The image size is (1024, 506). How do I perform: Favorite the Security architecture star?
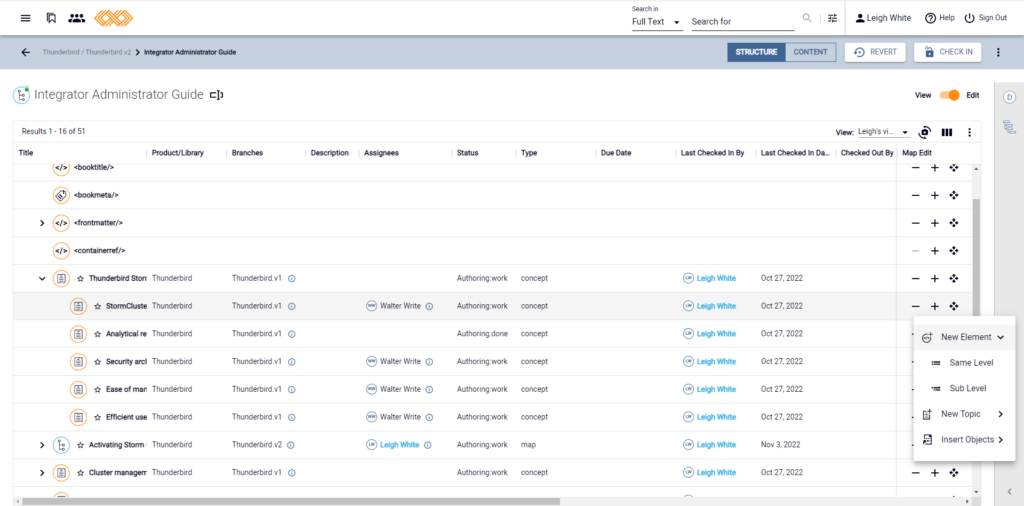97,361
